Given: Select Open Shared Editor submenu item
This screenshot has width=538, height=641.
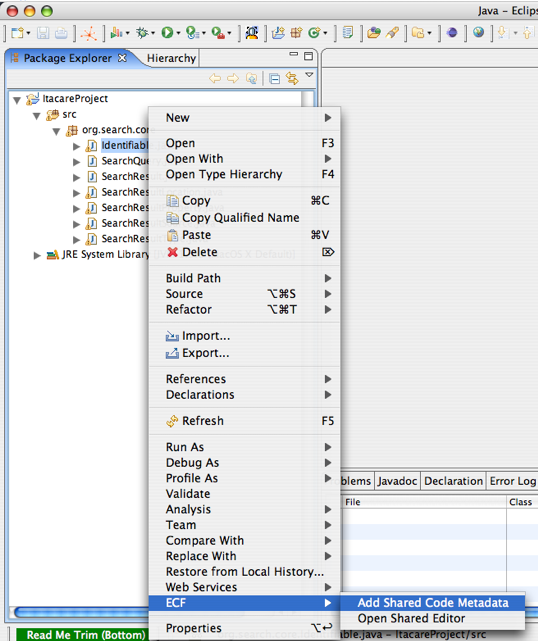Looking at the screenshot, I should click(433, 619).
